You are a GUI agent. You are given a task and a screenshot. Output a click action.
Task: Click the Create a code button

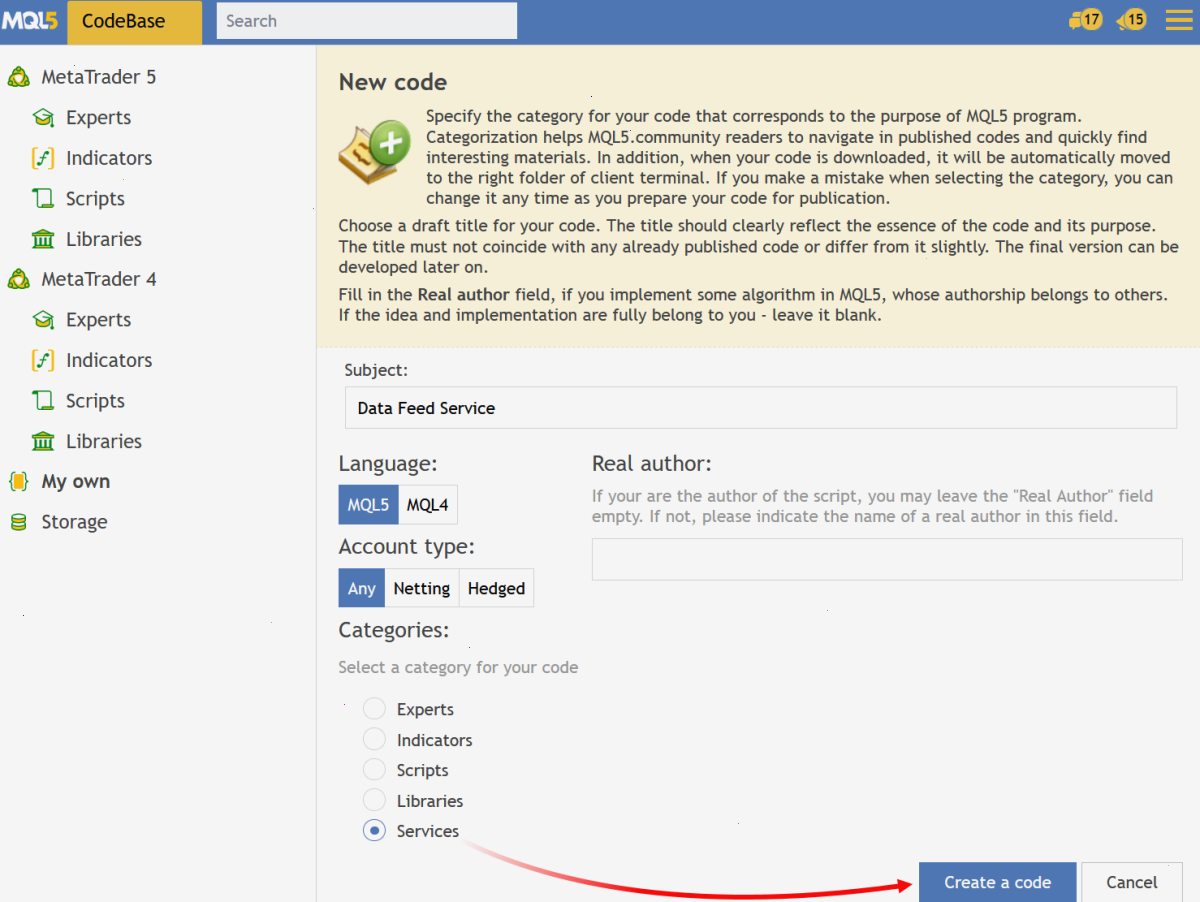point(998,882)
